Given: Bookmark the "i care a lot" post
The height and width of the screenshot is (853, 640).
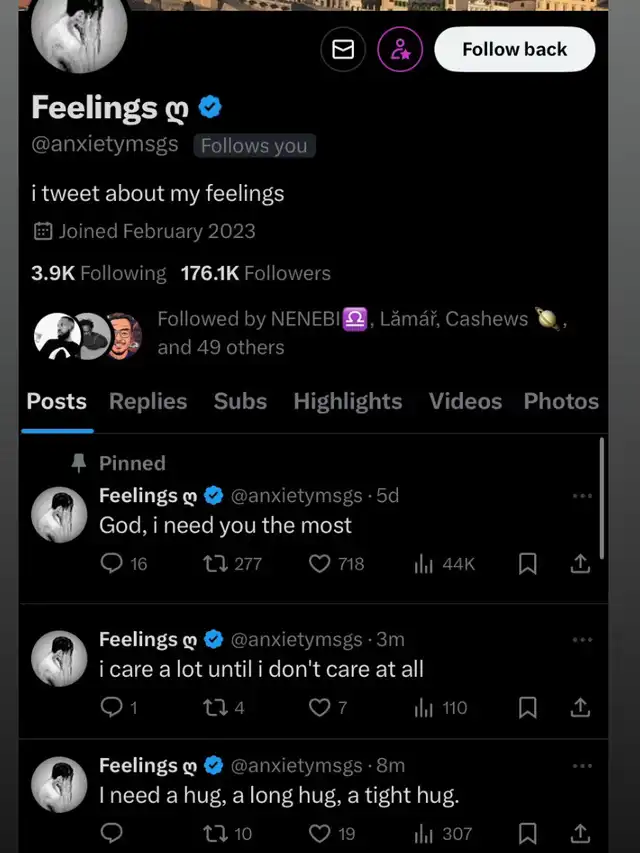Looking at the screenshot, I should pos(528,708).
